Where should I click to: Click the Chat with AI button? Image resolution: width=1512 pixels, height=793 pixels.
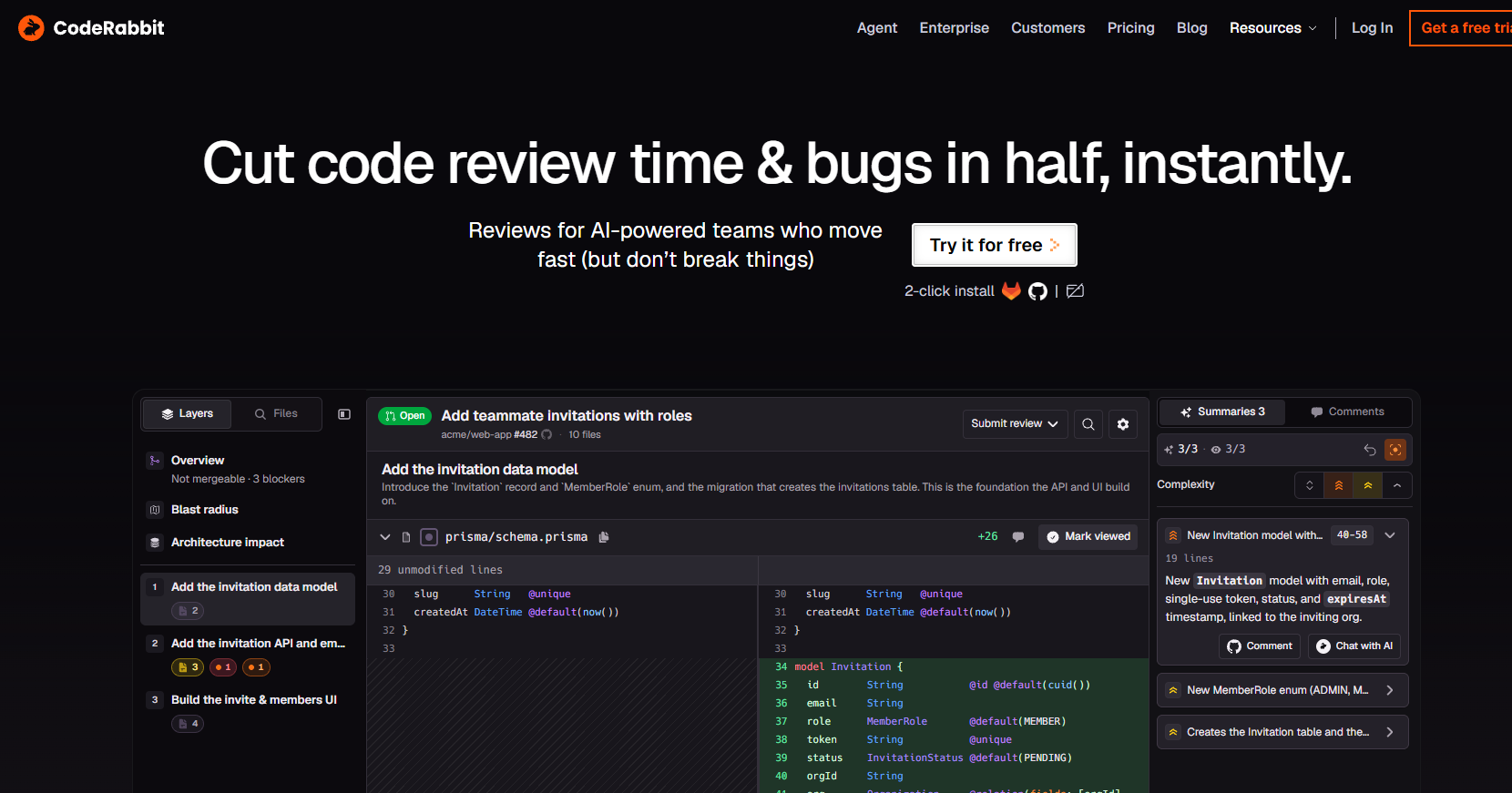click(1354, 646)
